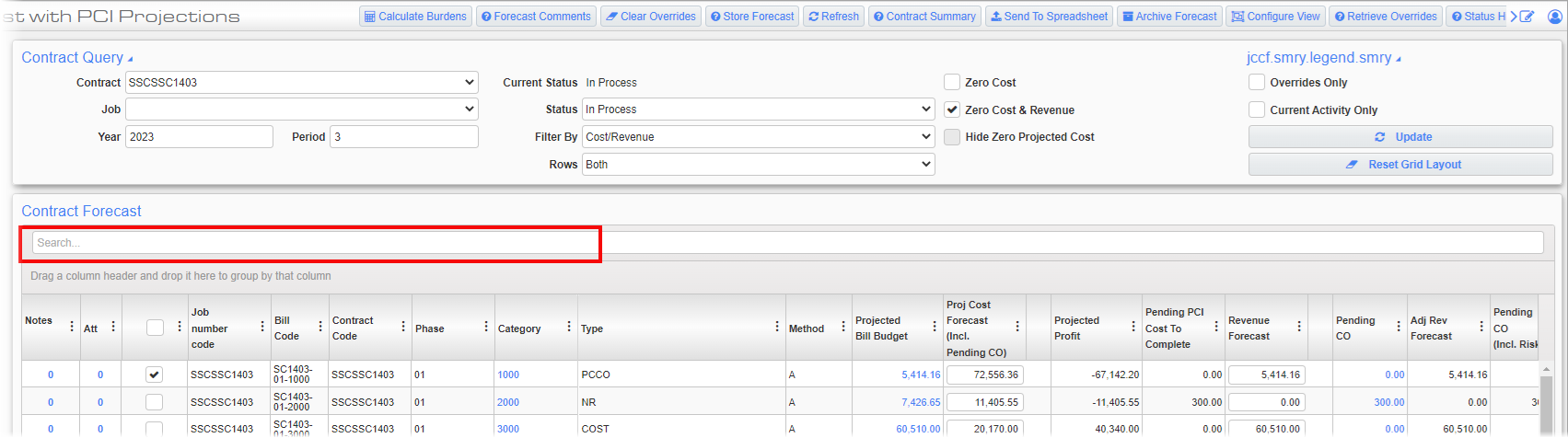Screen dimensions: 1568x438
Task: Open the Filter By dropdown
Action: tap(759, 137)
